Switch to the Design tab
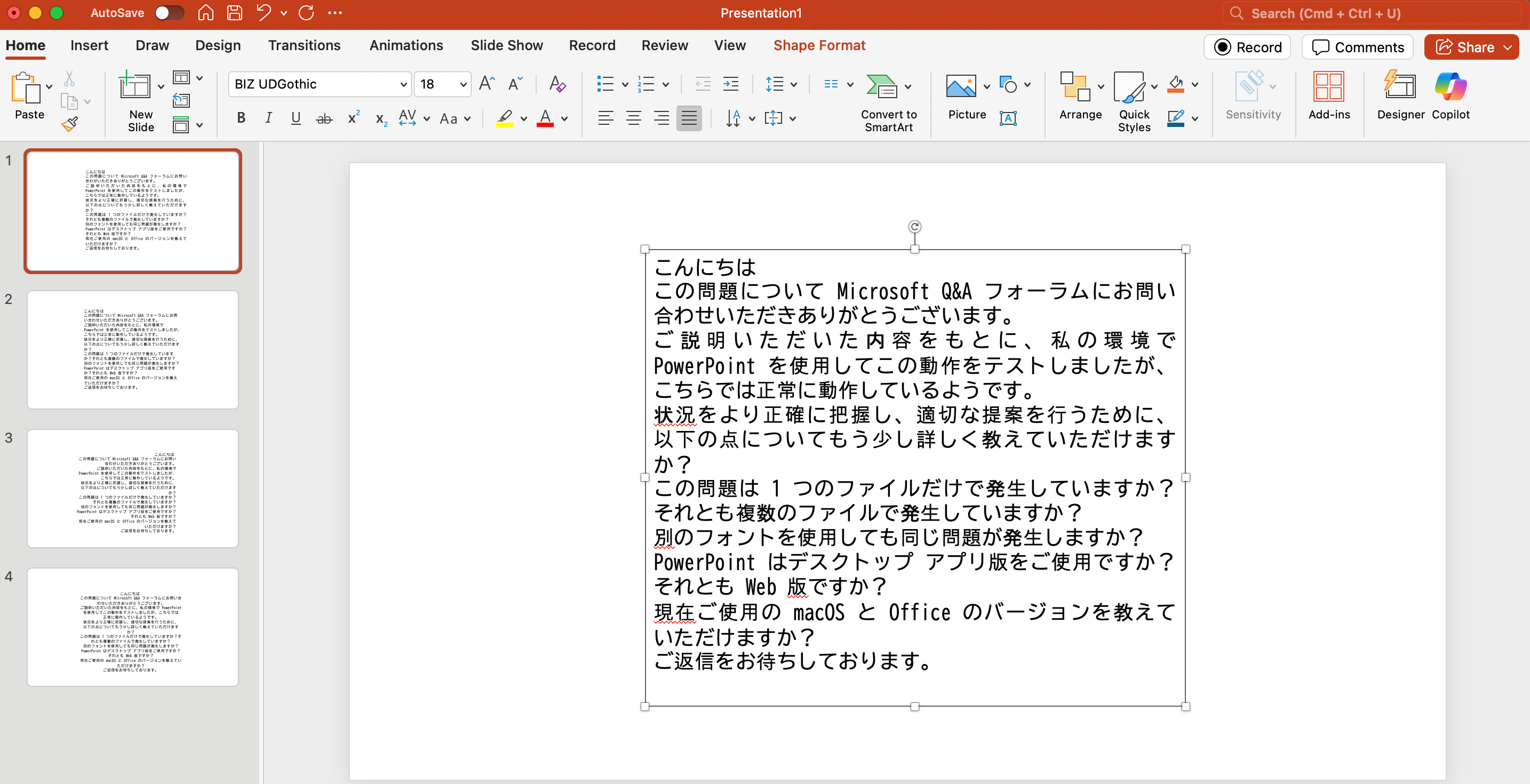1530x784 pixels. (218, 46)
